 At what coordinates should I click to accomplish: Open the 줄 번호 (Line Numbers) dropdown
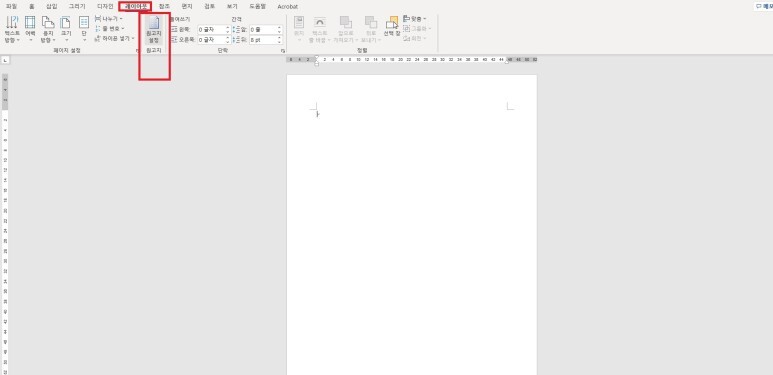110,28
